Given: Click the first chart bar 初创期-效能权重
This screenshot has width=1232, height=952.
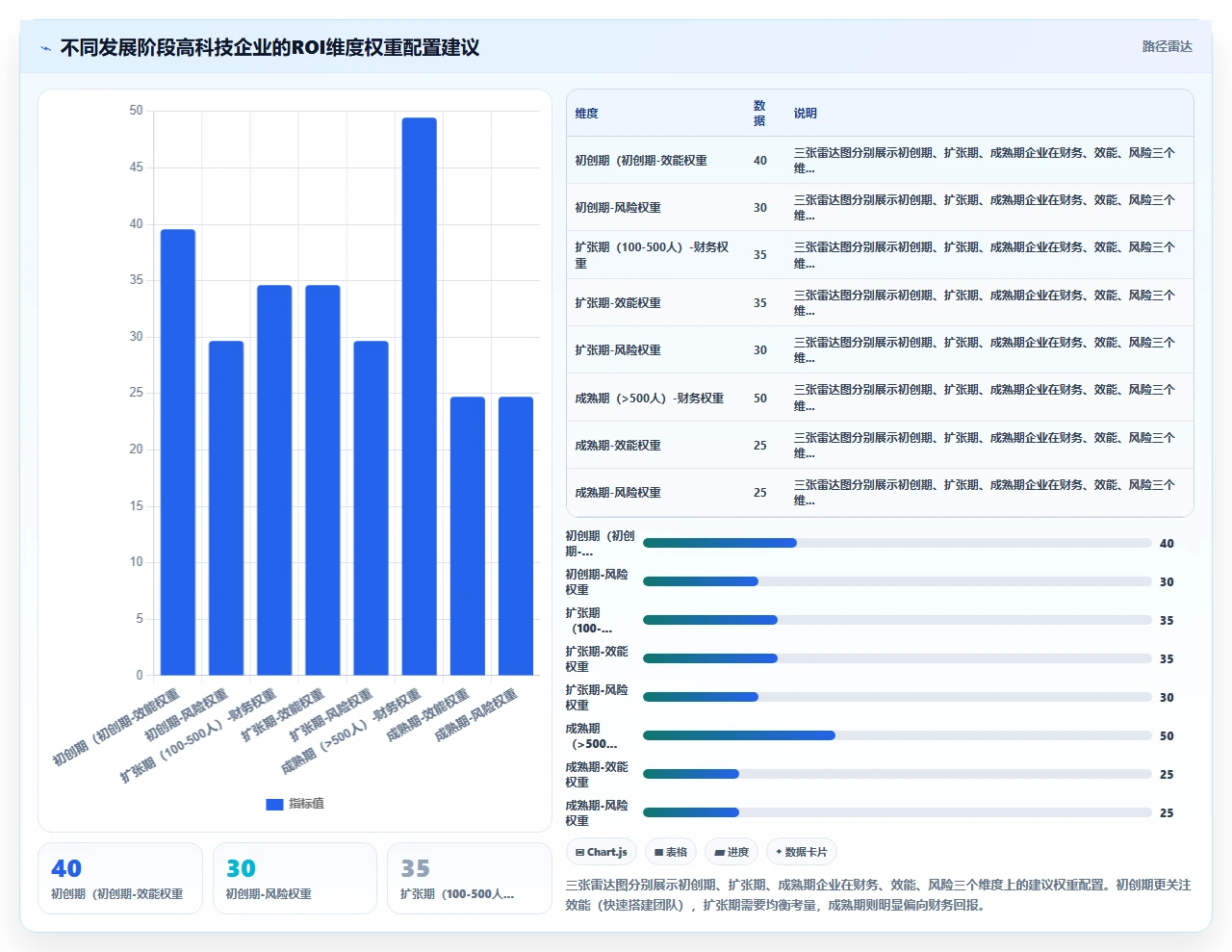Looking at the screenshot, I should (x=178, y=452).
